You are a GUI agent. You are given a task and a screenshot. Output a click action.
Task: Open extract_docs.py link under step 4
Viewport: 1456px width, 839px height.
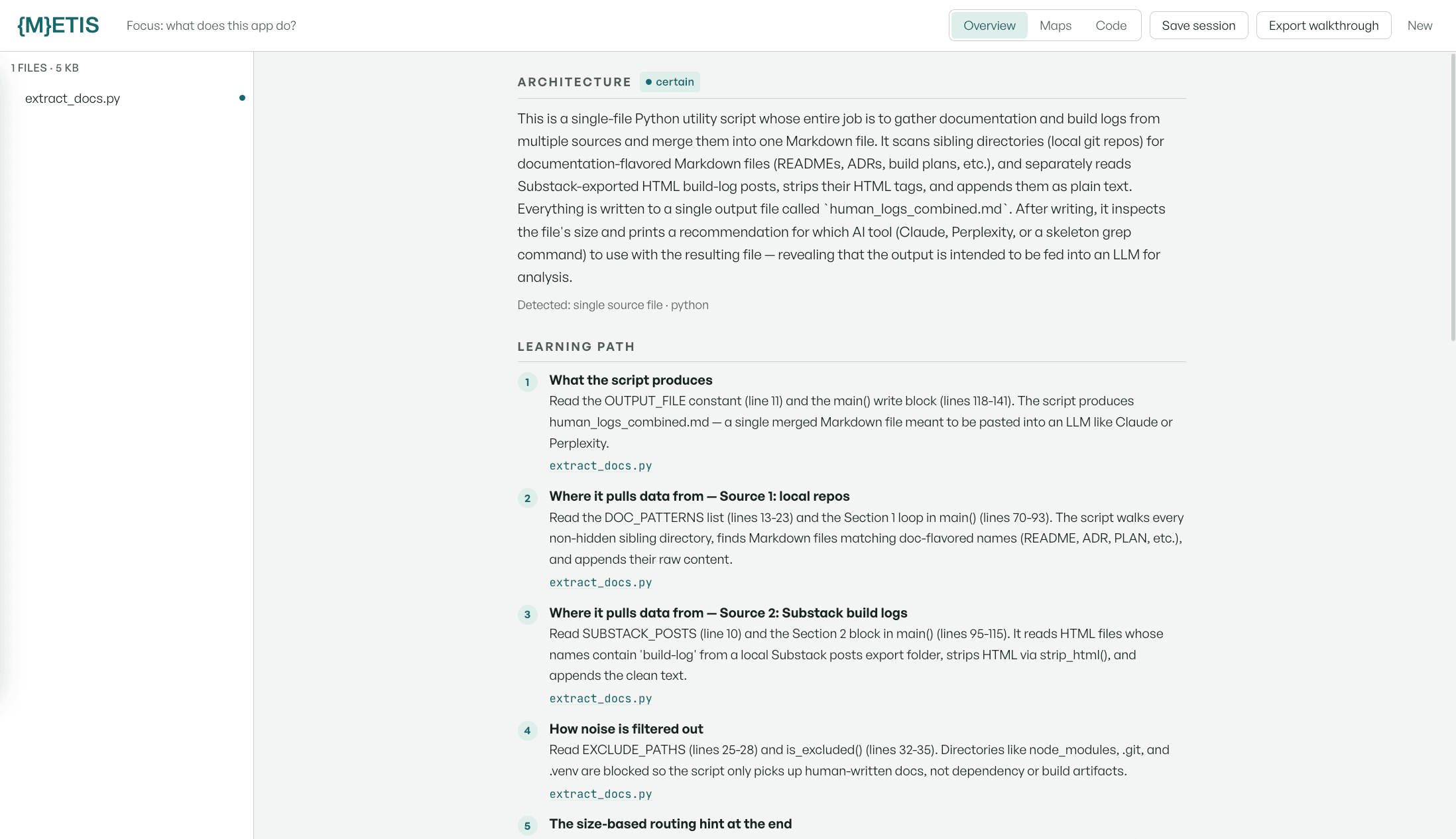(601, 794)
